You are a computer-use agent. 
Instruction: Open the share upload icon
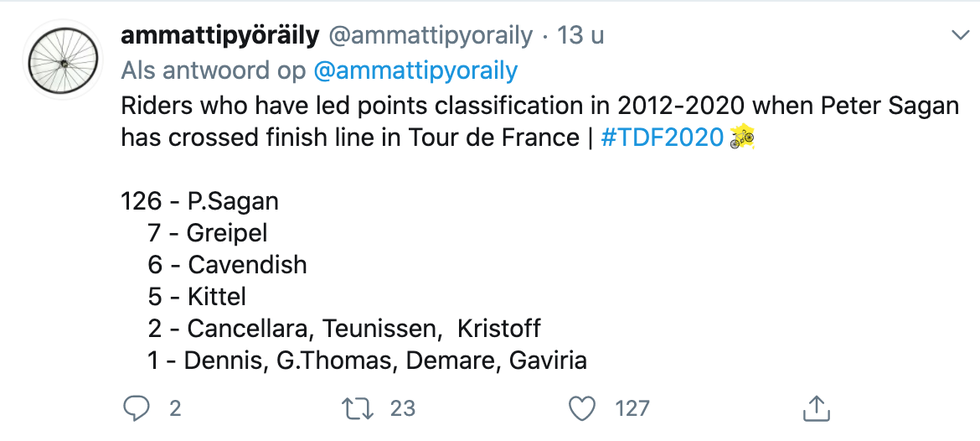(x=816, y=409)
